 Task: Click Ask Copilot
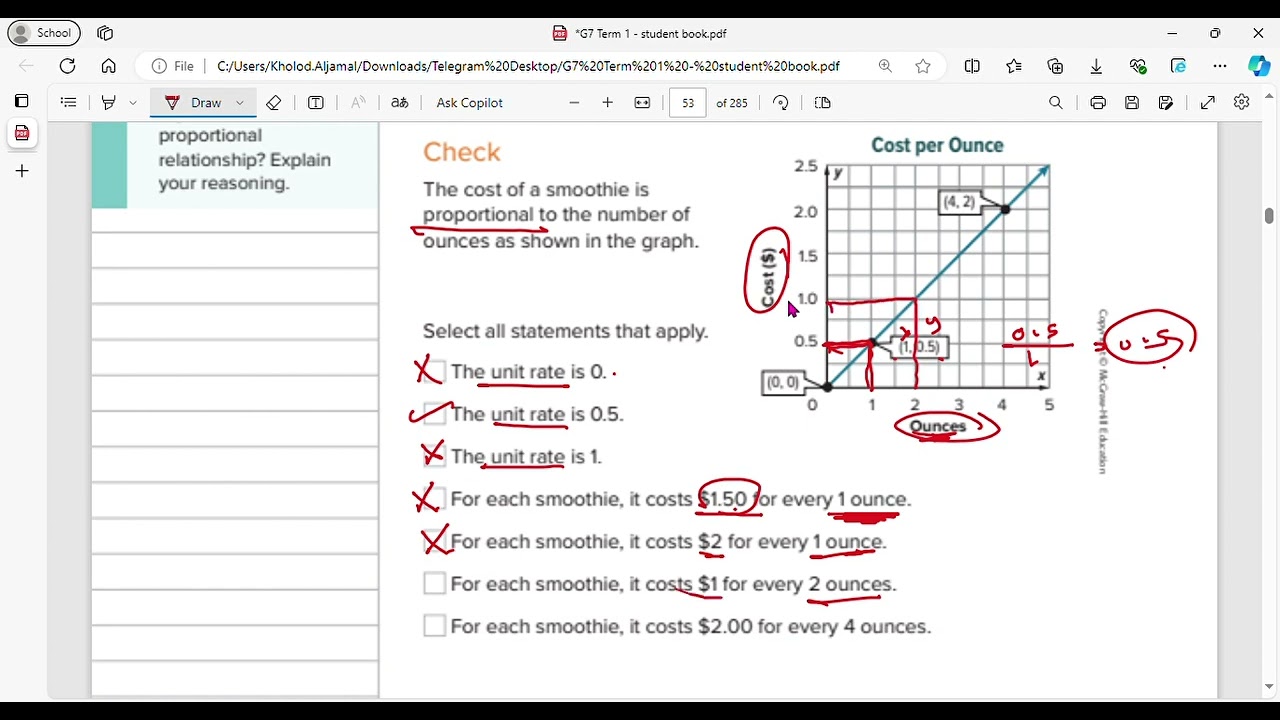coord(469,102)
